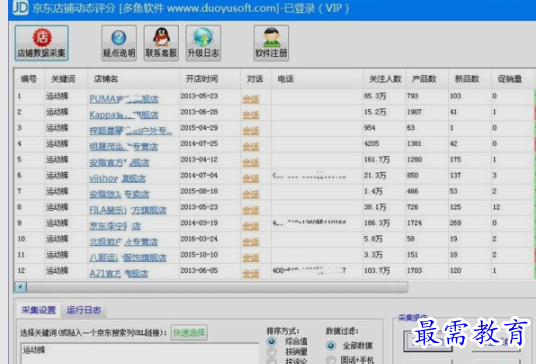Click the 店铺数据采集 toolbar icon
This screenshot has width=536, height=364.
[x=42, y=43]
